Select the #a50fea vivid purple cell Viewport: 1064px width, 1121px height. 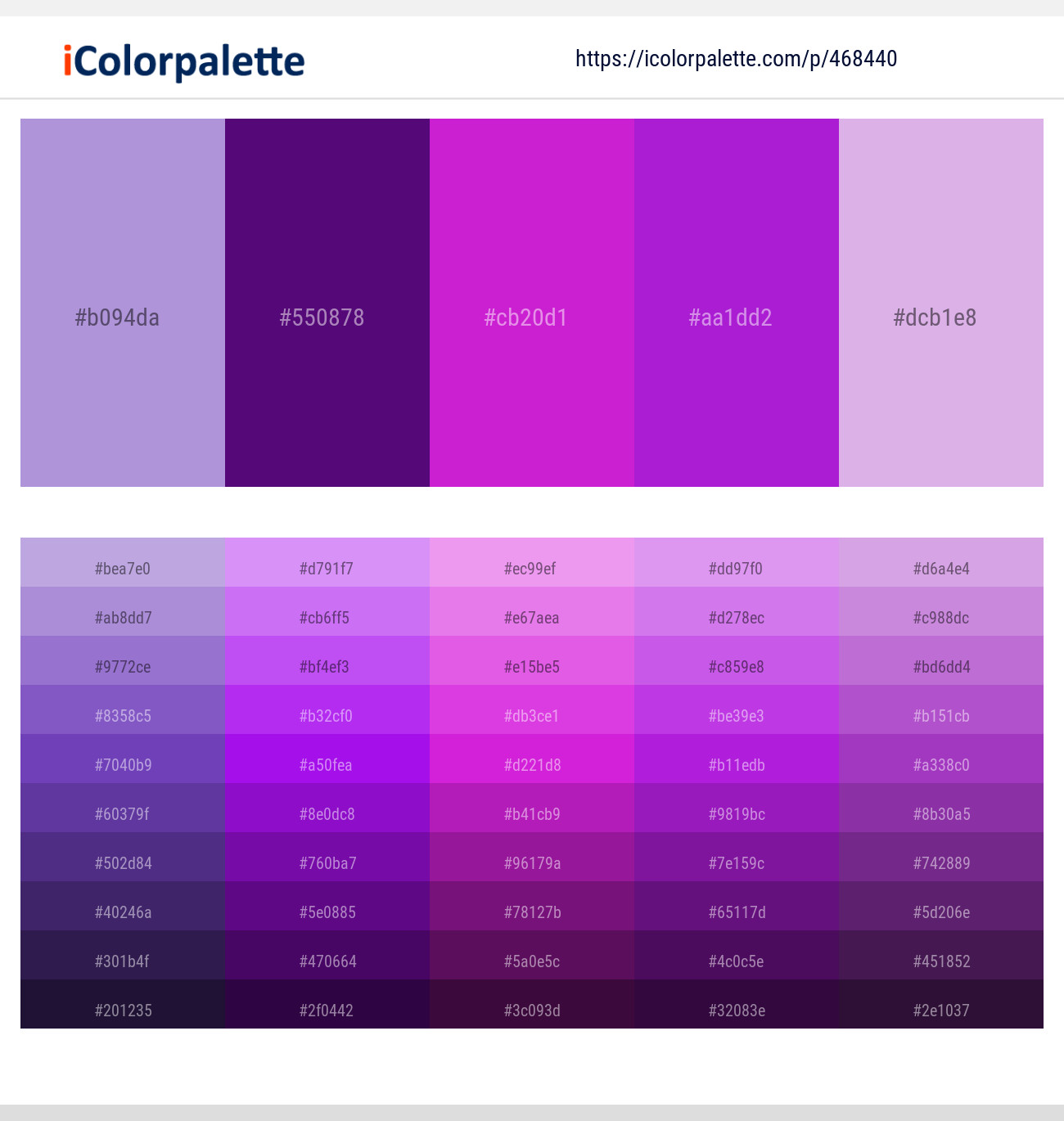pyautogui.click(x=327, y=759)
